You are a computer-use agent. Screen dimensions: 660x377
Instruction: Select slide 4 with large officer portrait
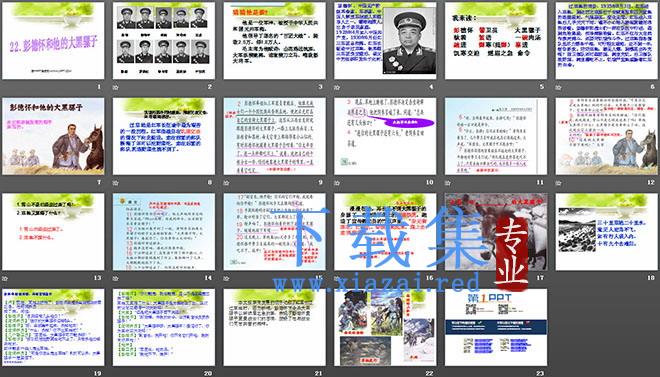click(x=385, y=41)
